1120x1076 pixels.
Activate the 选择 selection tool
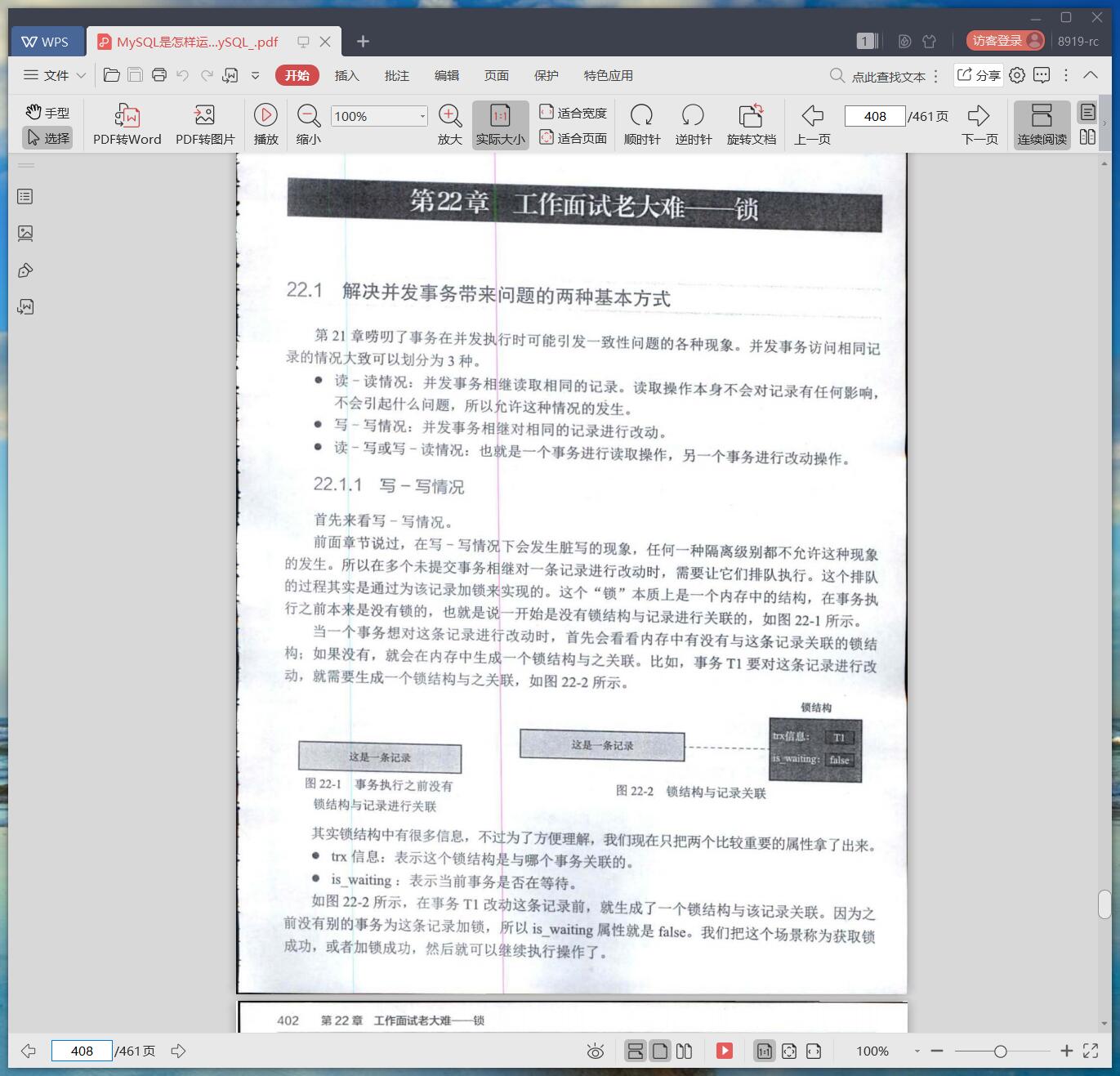coord(47,137)
